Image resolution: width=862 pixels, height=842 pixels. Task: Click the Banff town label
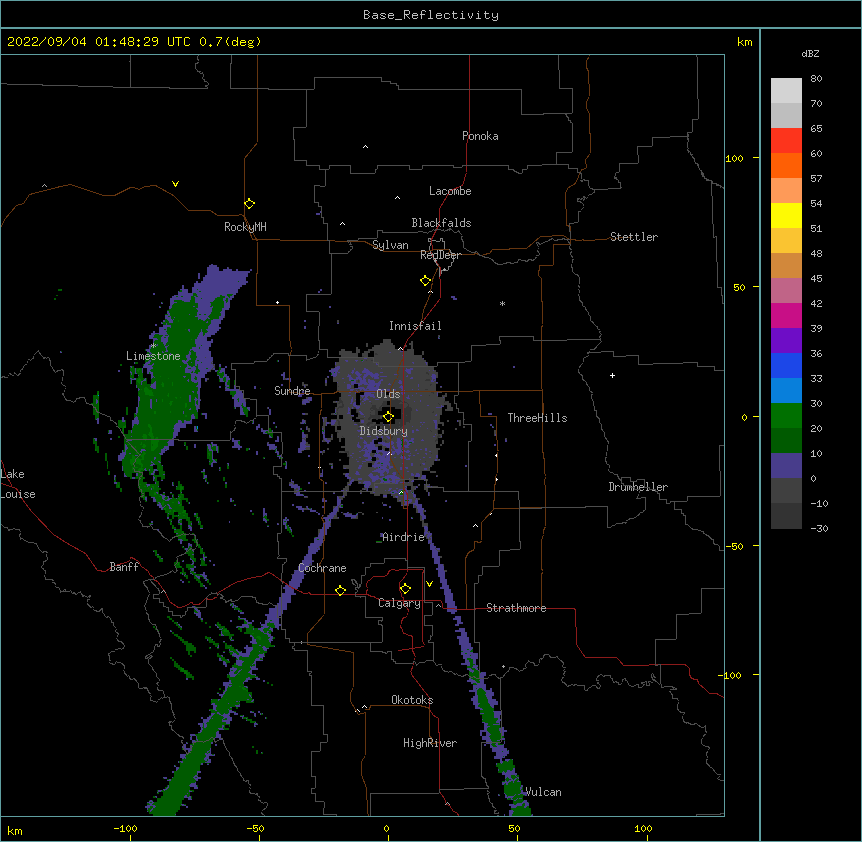(124, 567)
